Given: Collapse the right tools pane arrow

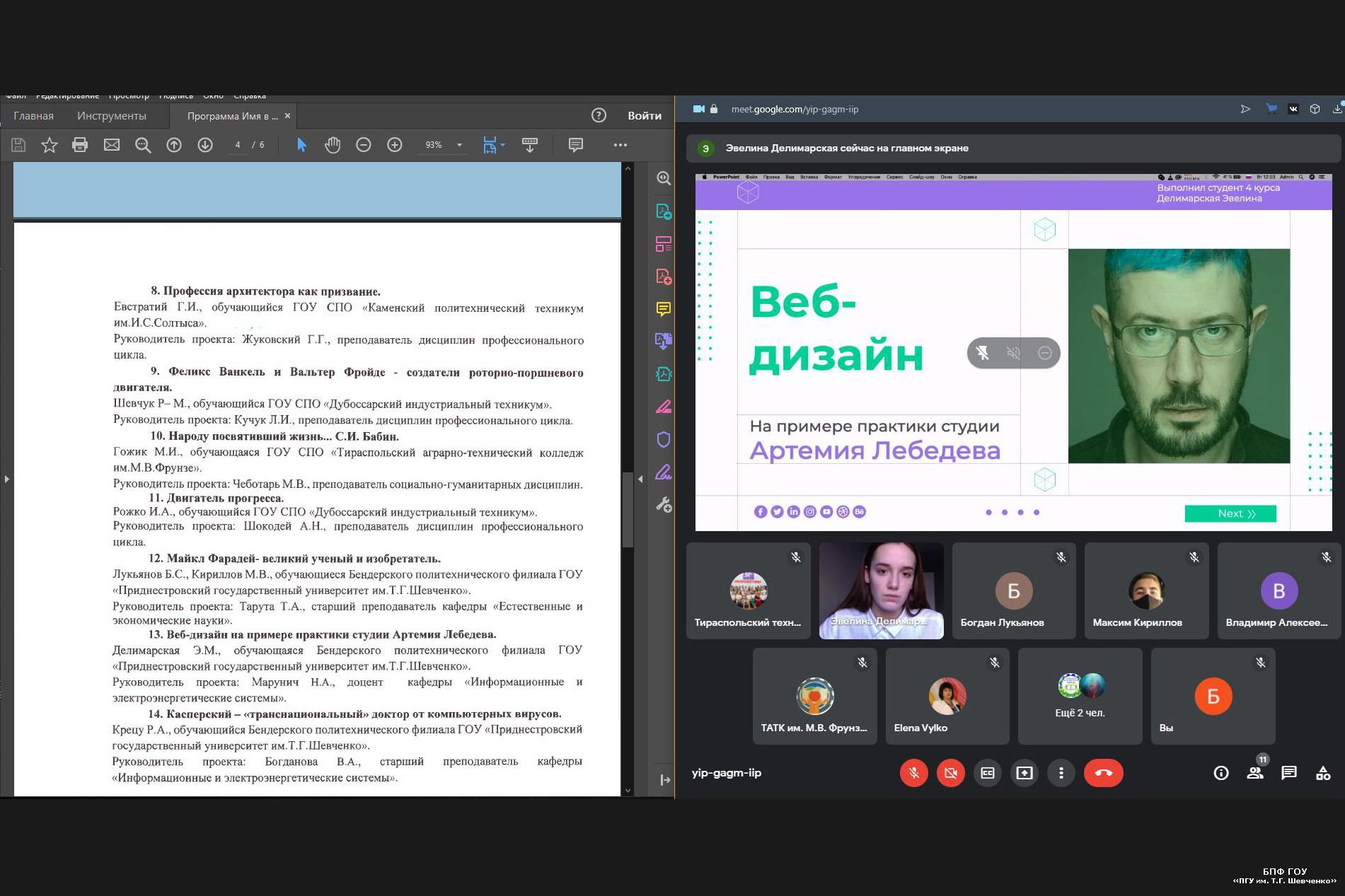Looking at the screenshot, I should (x=640, y=479).
